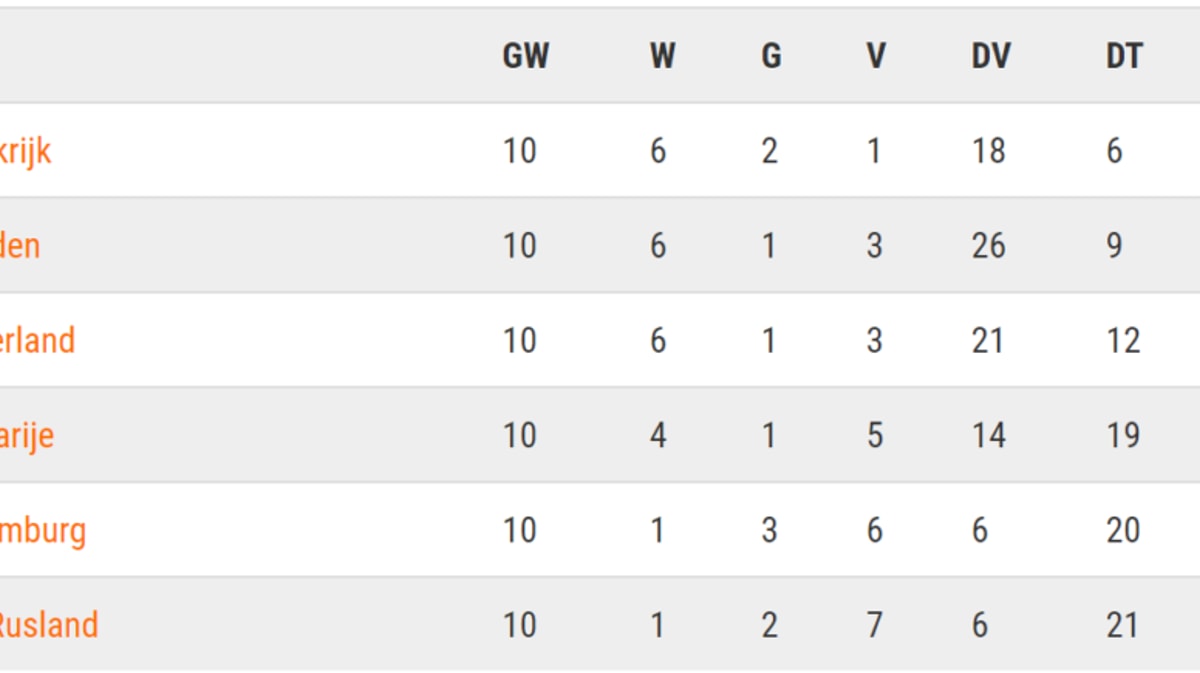Image resolution: width=1200 pixels, height=673 pixels.
Task: Select the G column header
Action: 771,56
